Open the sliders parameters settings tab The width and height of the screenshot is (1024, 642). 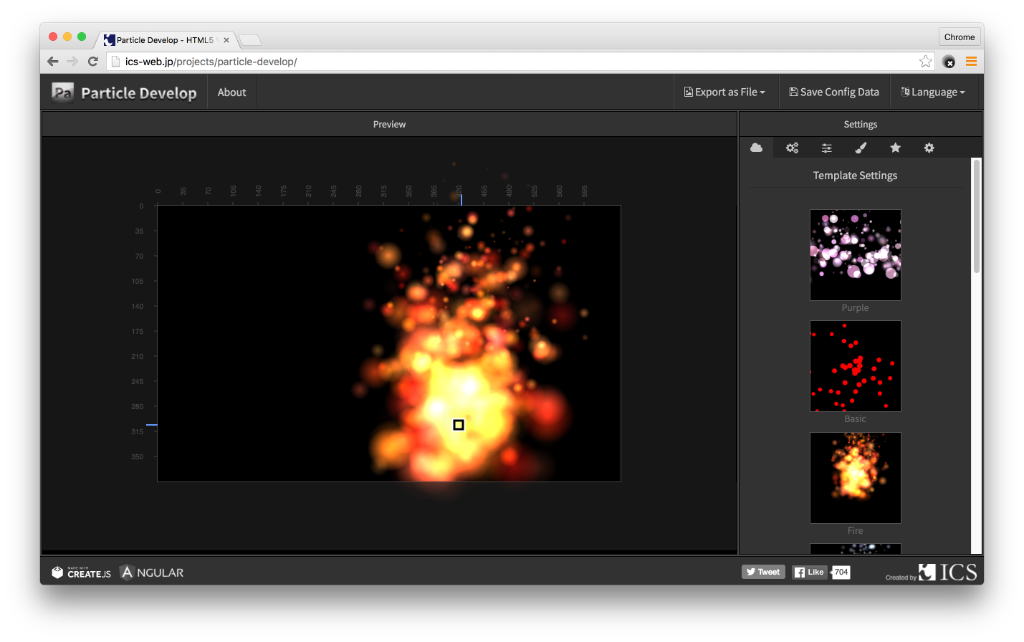pos(826,148)
